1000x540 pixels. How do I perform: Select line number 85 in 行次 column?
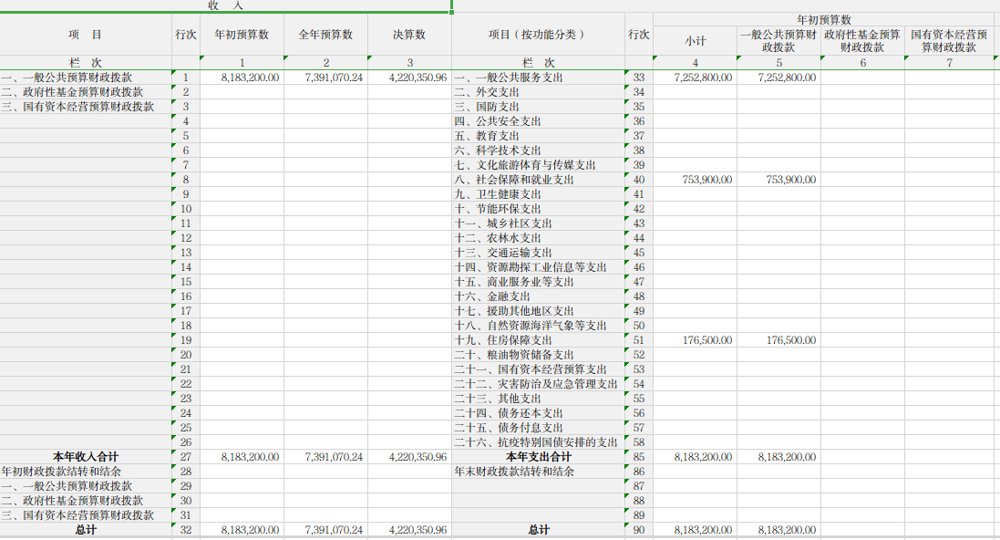pos(639,457)
